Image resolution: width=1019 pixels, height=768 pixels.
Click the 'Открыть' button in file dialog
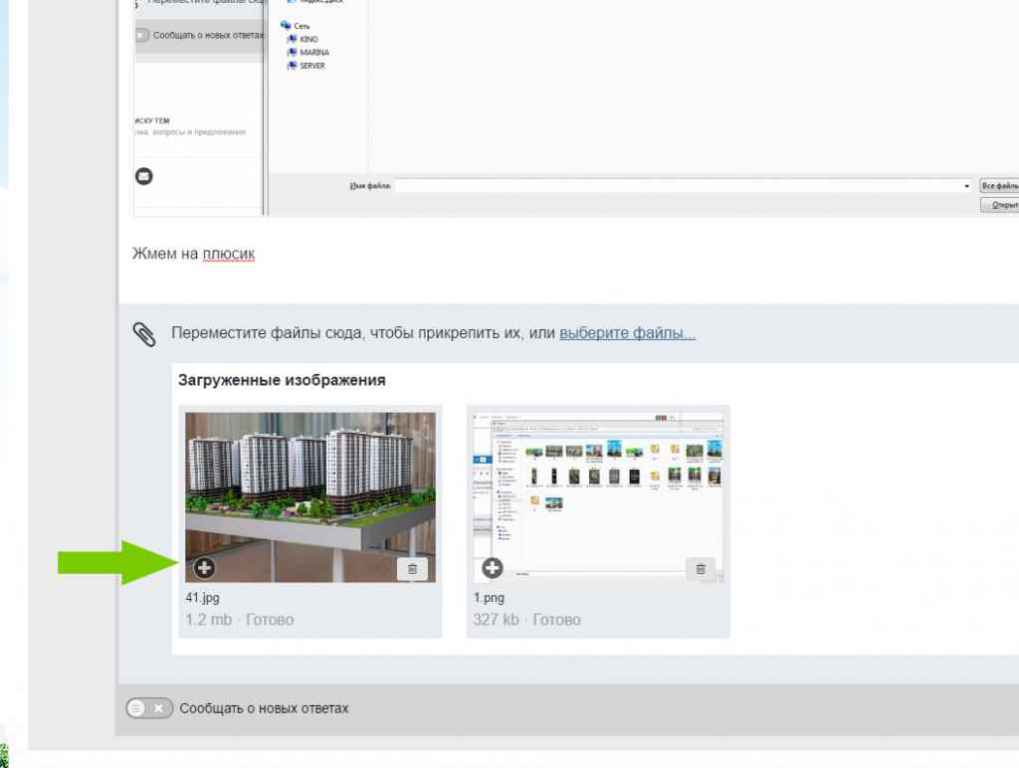[1000, 205]
